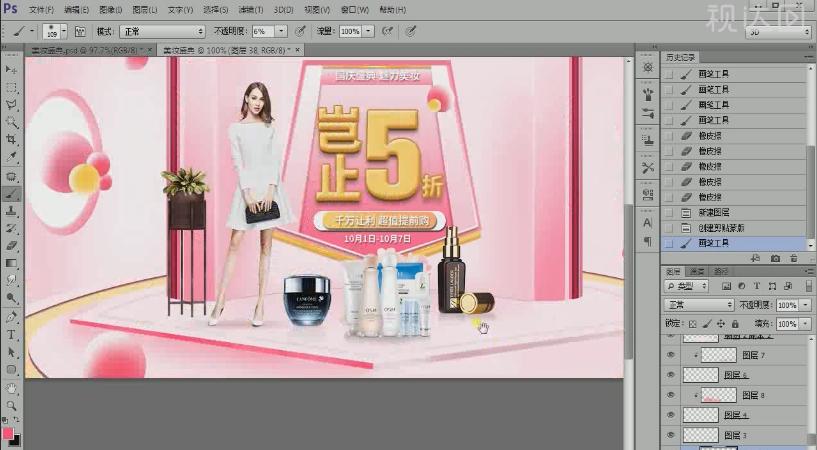
Task: Hide layer 图层 6
Action: [x=671, y=375]
